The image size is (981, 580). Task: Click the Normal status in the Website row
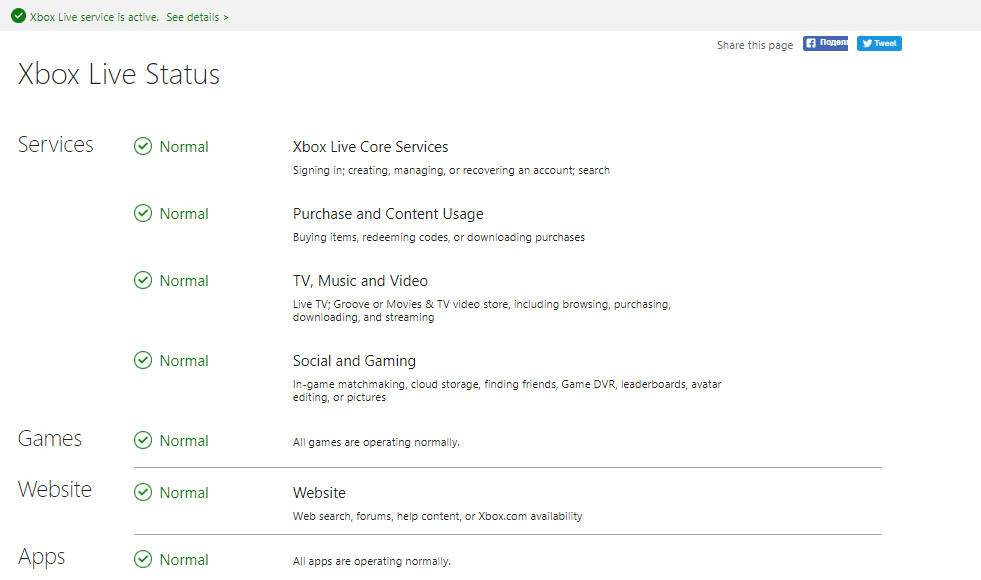184,493
